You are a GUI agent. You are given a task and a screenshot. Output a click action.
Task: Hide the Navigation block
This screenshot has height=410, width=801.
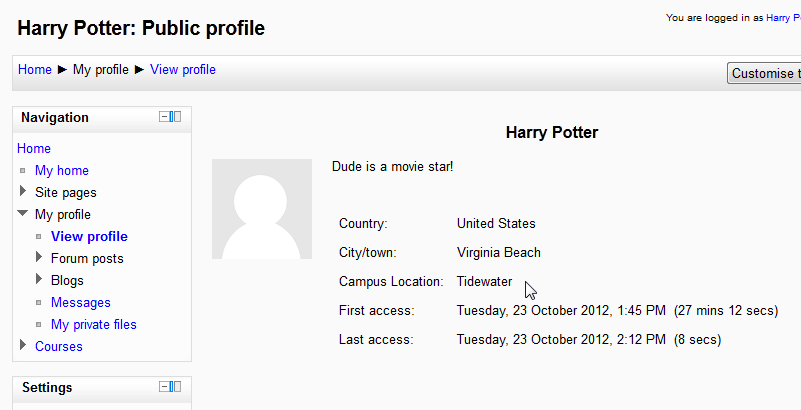165,117
